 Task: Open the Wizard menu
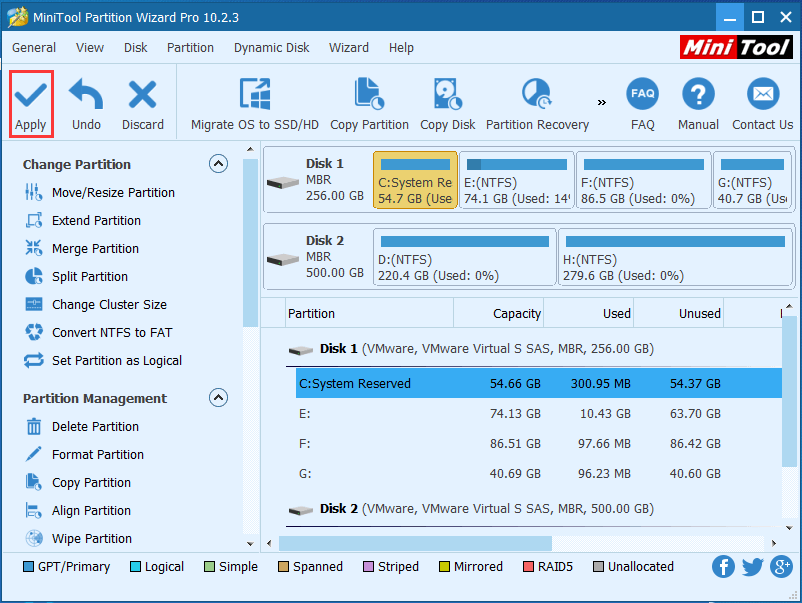click(349, 47)
